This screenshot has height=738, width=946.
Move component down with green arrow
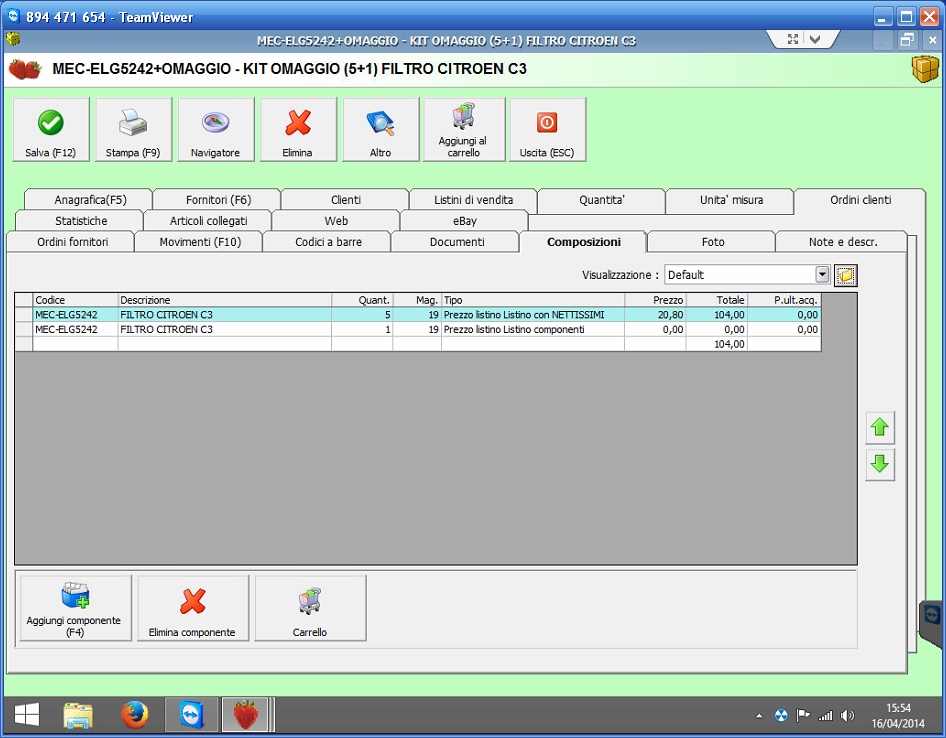pyautogui.click(x=880, y=464)
